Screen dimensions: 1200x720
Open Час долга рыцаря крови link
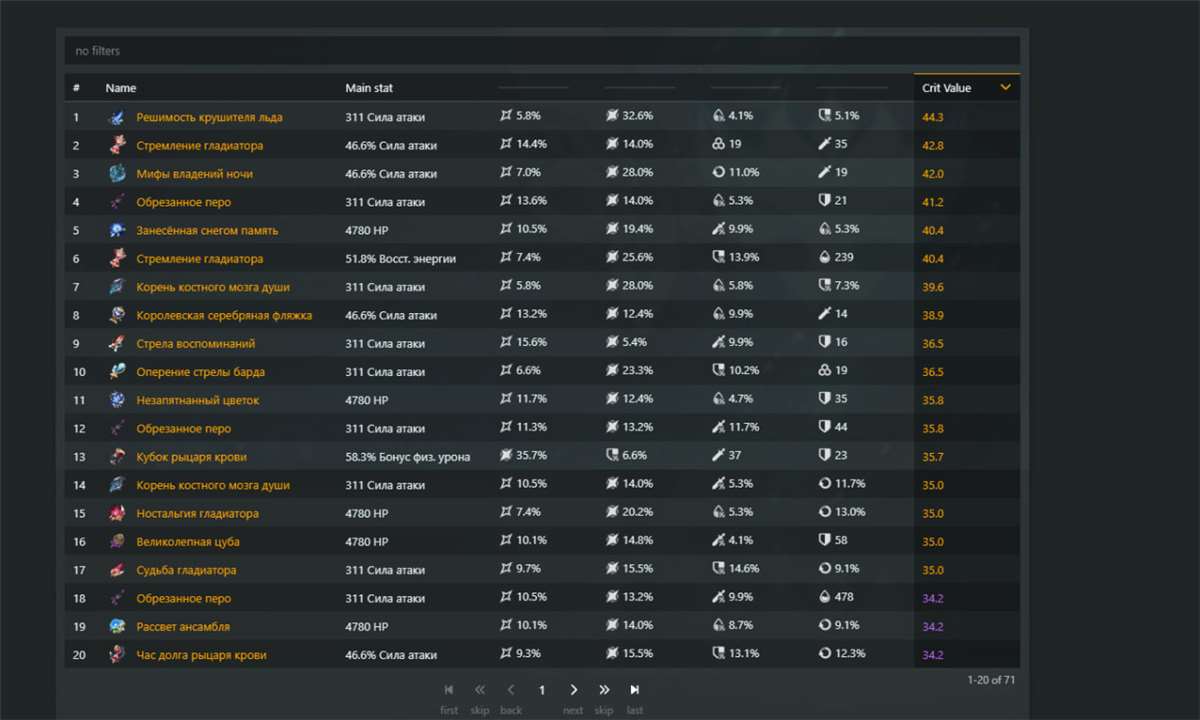click(x=201, y=655)
